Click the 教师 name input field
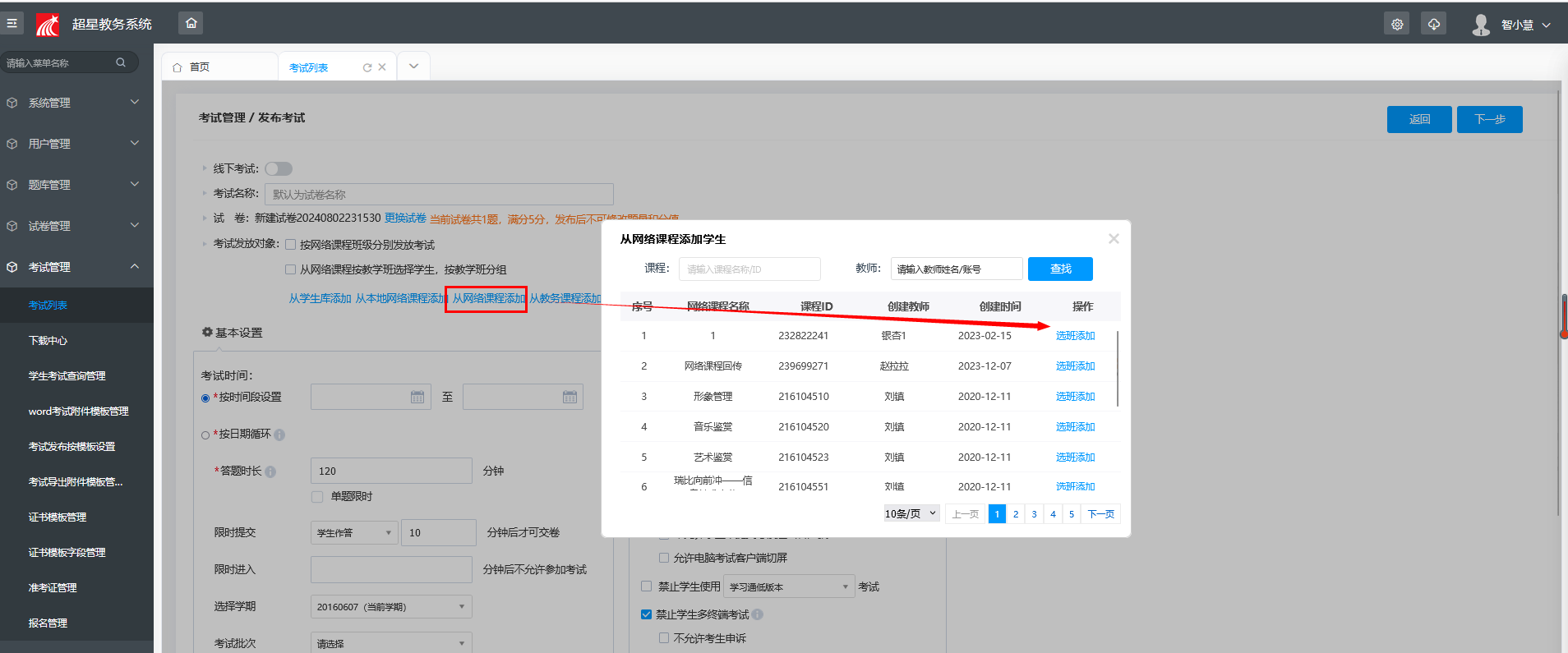Viewport: 1568px width, 653px height. coord(956,269)
